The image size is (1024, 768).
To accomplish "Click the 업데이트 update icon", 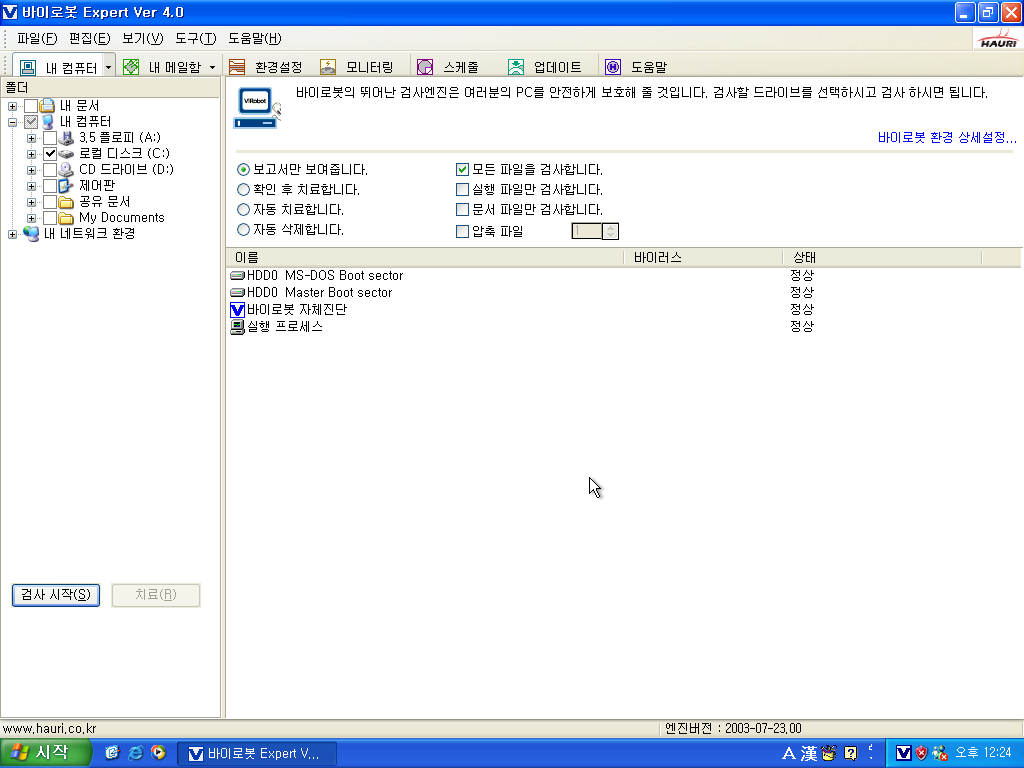I will [516, 67].
